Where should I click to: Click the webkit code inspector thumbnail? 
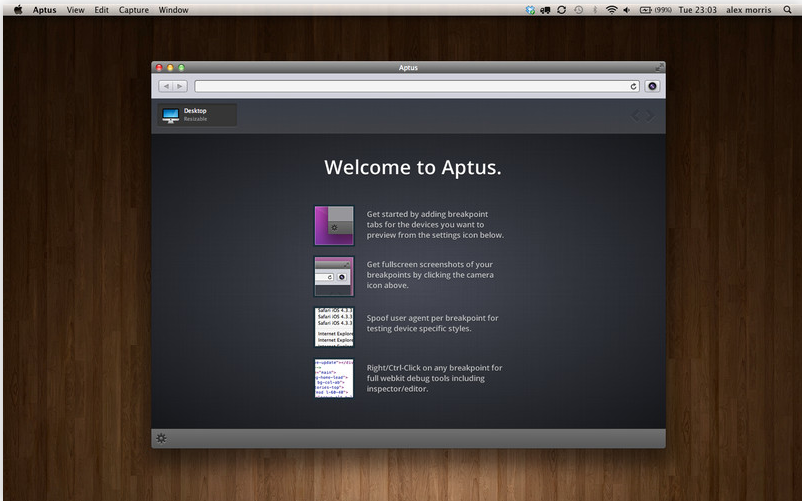[x=334, y=378]
